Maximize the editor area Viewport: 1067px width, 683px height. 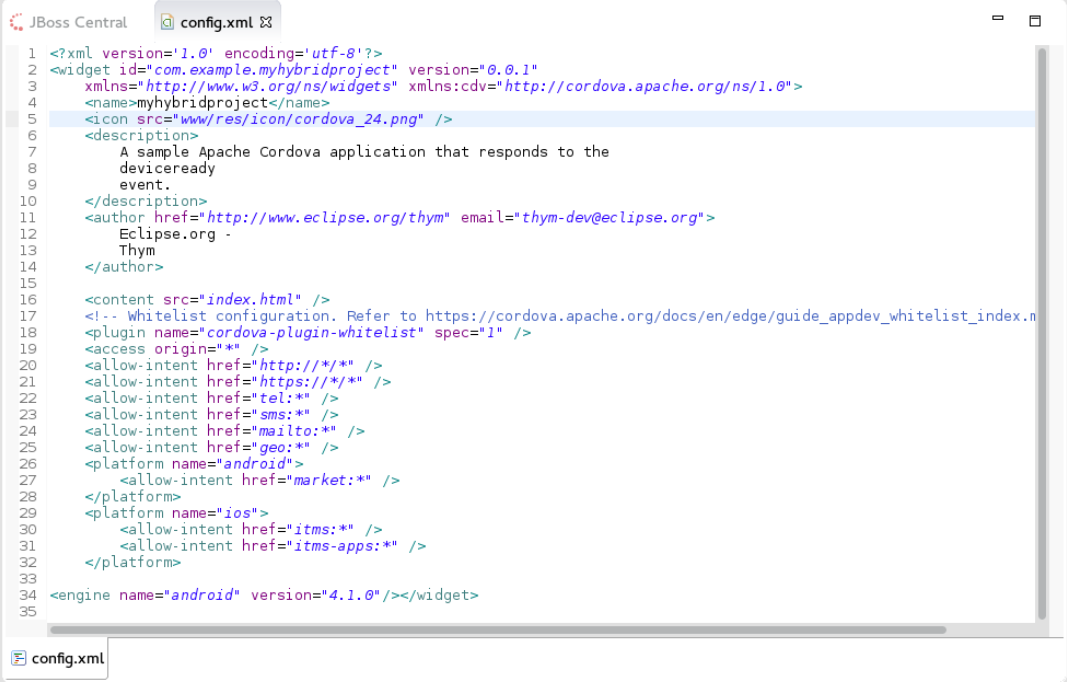tap(1035, 20)
